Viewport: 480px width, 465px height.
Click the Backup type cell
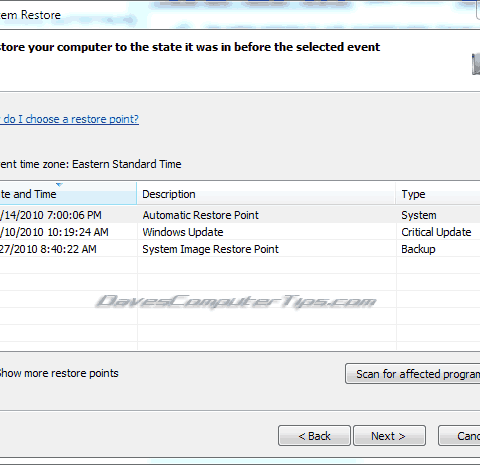(418, 249)
